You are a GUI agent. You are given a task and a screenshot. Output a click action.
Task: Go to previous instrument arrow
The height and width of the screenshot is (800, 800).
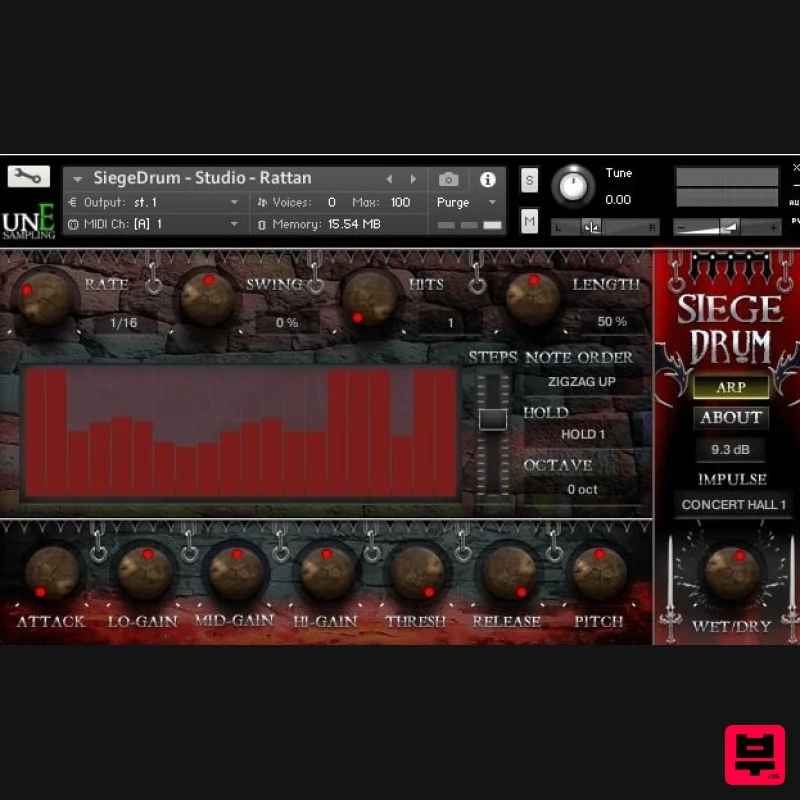(389, 179)
